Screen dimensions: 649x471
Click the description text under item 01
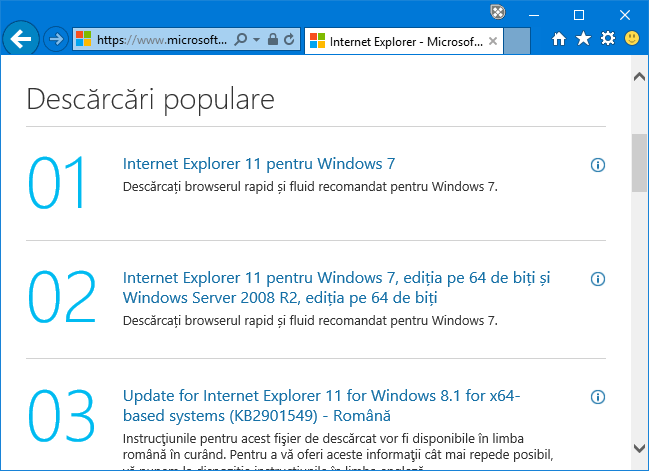point(310,187)
